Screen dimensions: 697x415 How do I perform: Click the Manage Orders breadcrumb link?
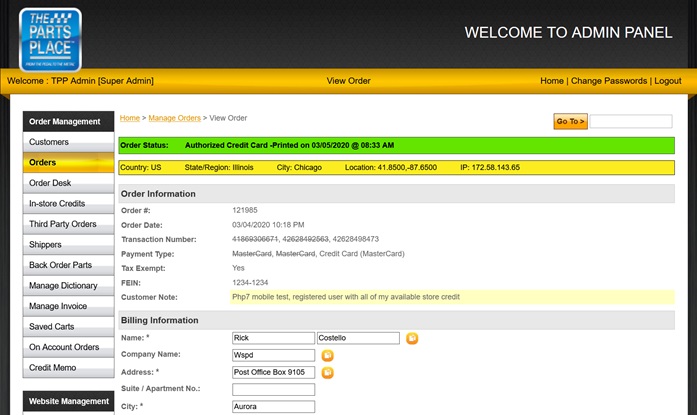174,118
